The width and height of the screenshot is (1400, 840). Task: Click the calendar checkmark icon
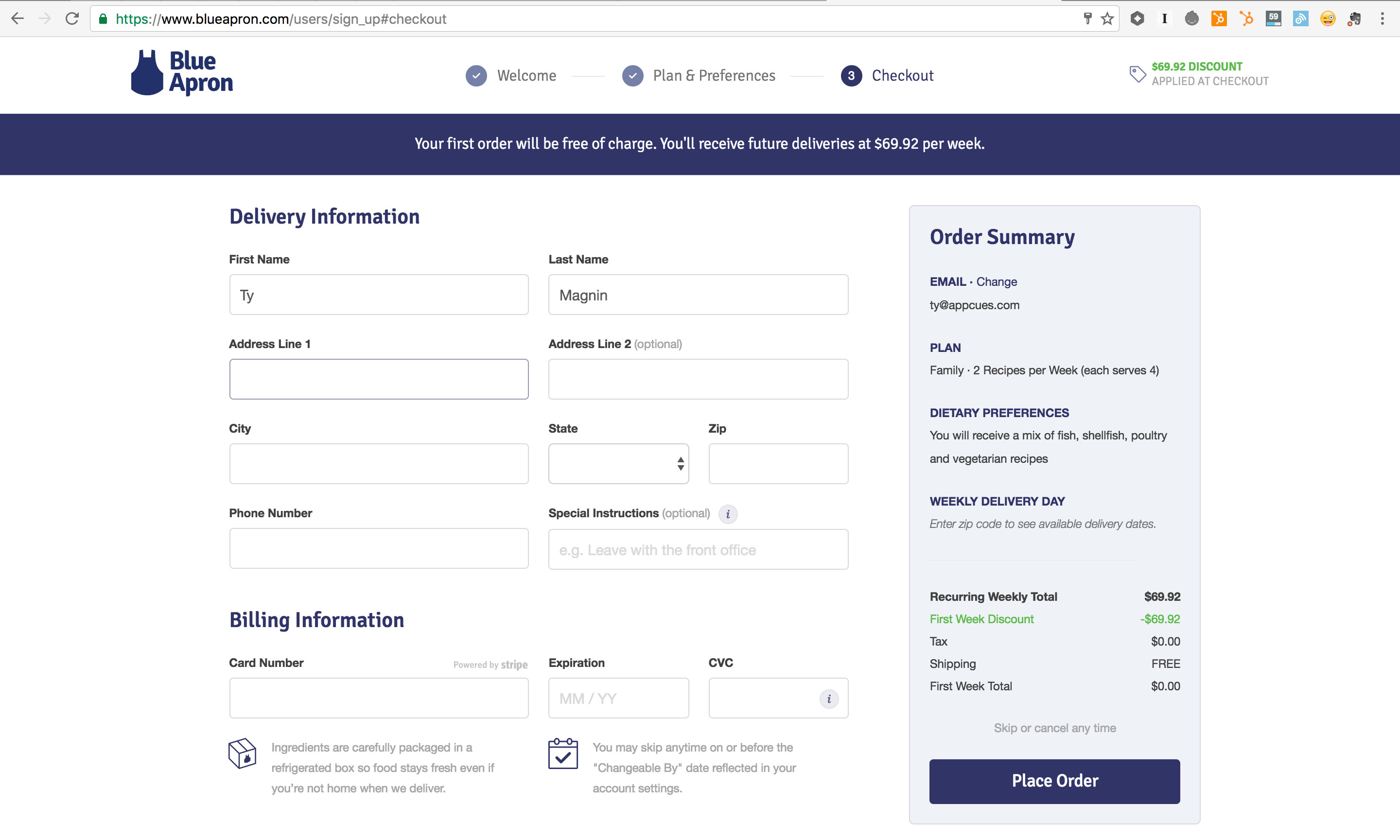[563, 753]
